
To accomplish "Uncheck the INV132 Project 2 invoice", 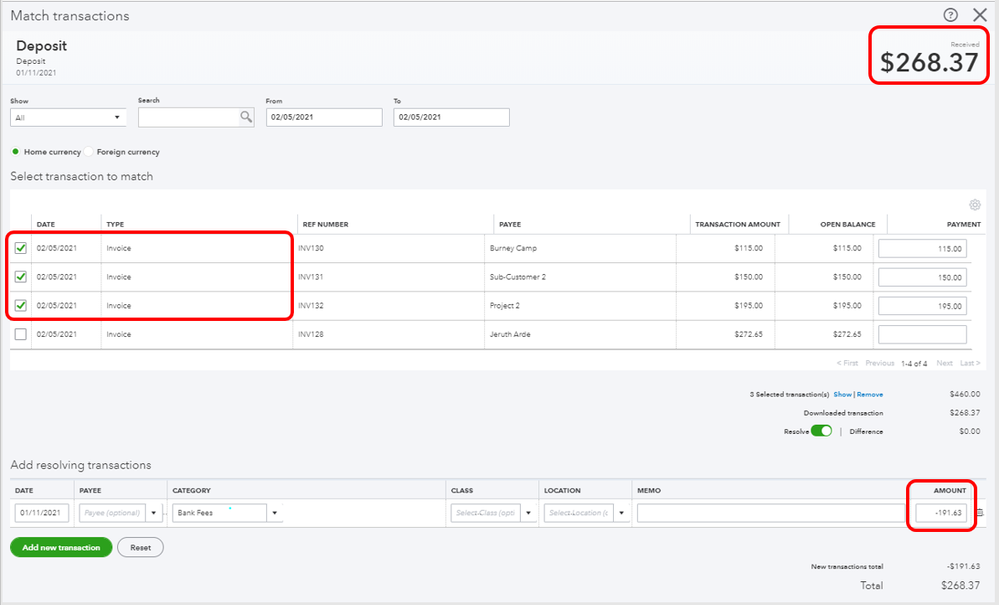I will click(x=20, y=305).
